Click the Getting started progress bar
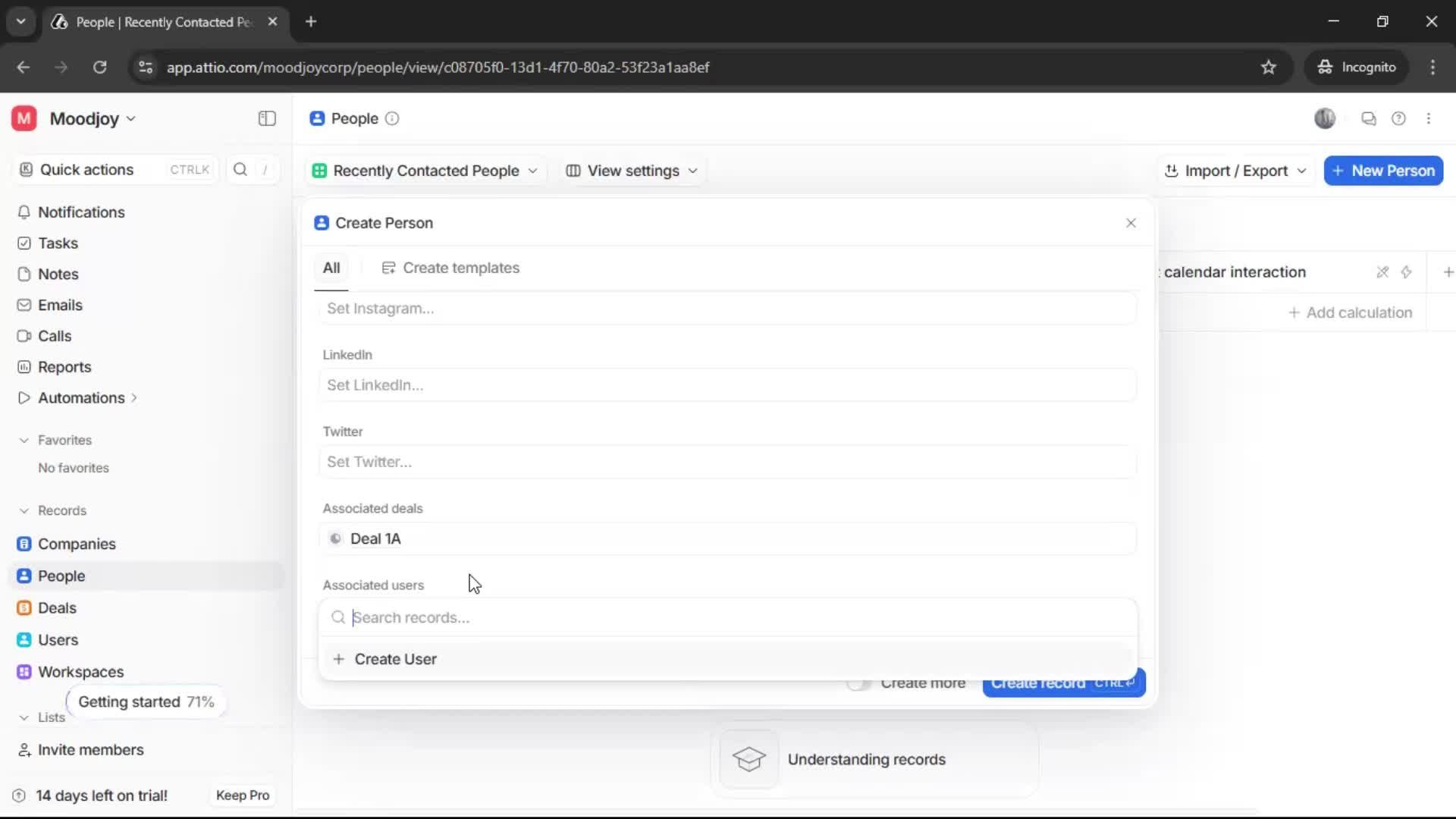This screenshot has width=1456, height=819. [146, 701]
